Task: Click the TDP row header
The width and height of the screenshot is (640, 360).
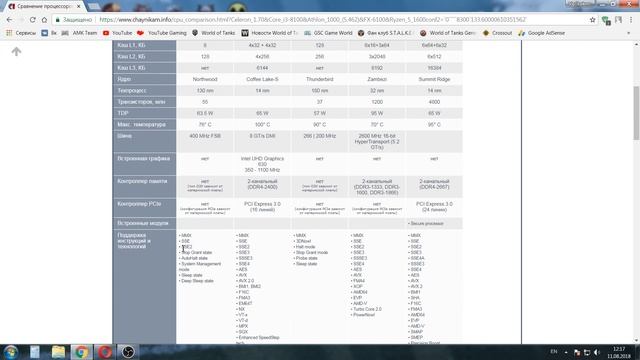Action: [144, 113]
